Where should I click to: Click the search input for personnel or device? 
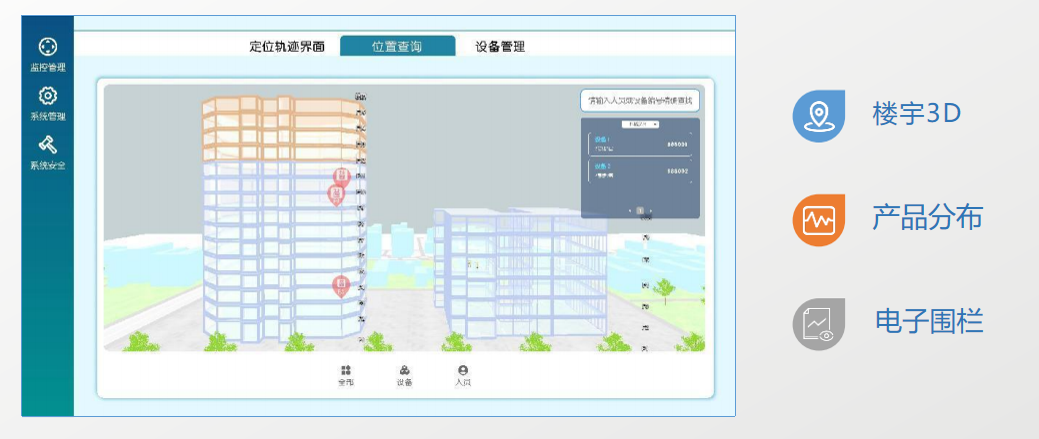640,101
